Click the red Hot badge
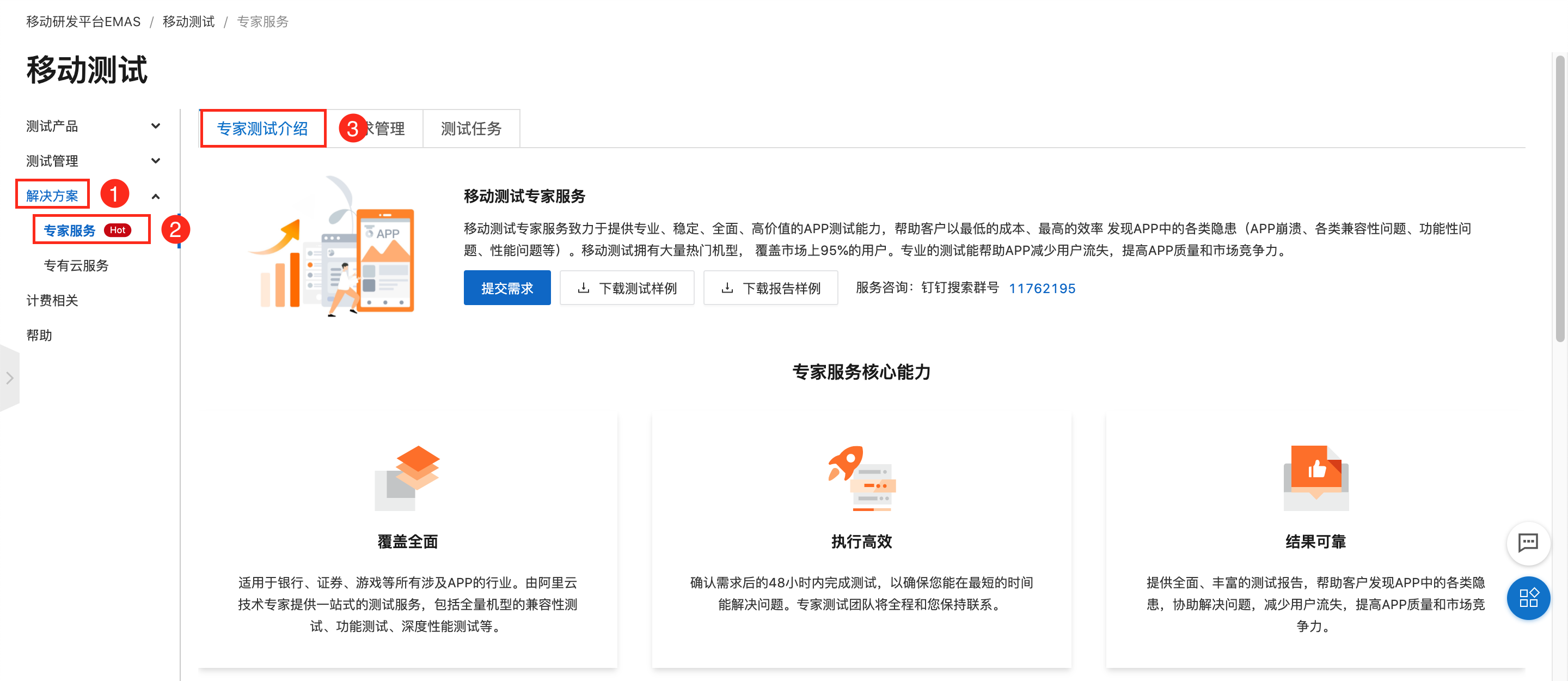 click(x=118, y=230)
